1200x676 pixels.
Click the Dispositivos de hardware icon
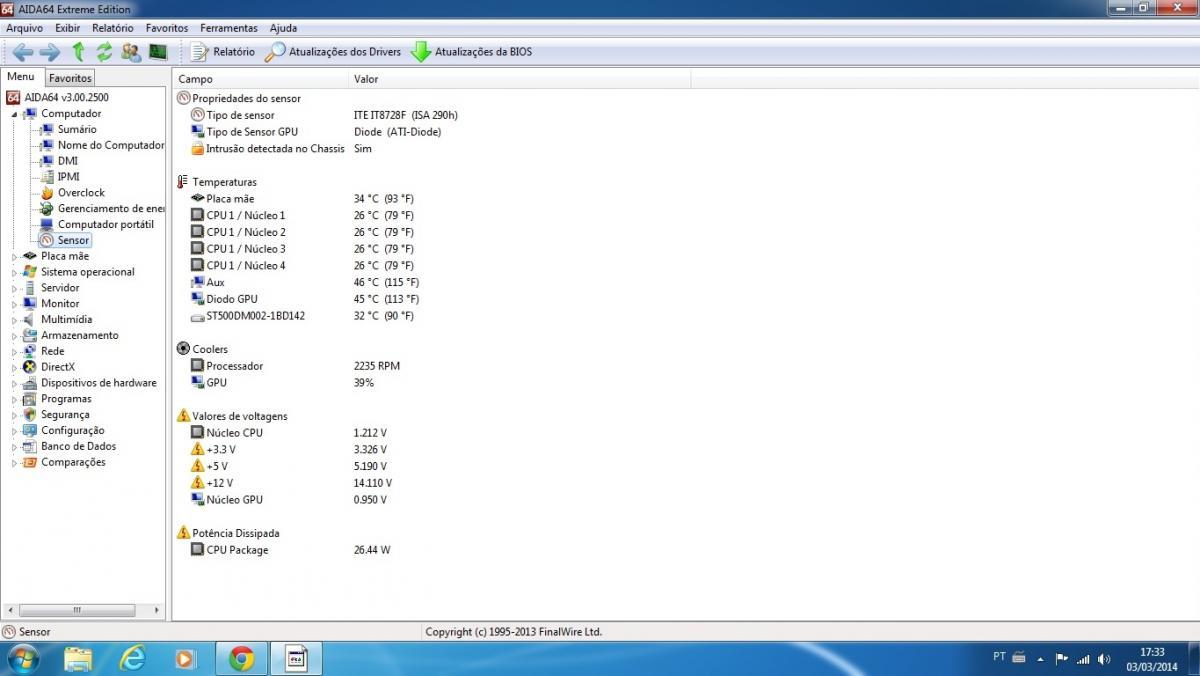pos(30,383)
